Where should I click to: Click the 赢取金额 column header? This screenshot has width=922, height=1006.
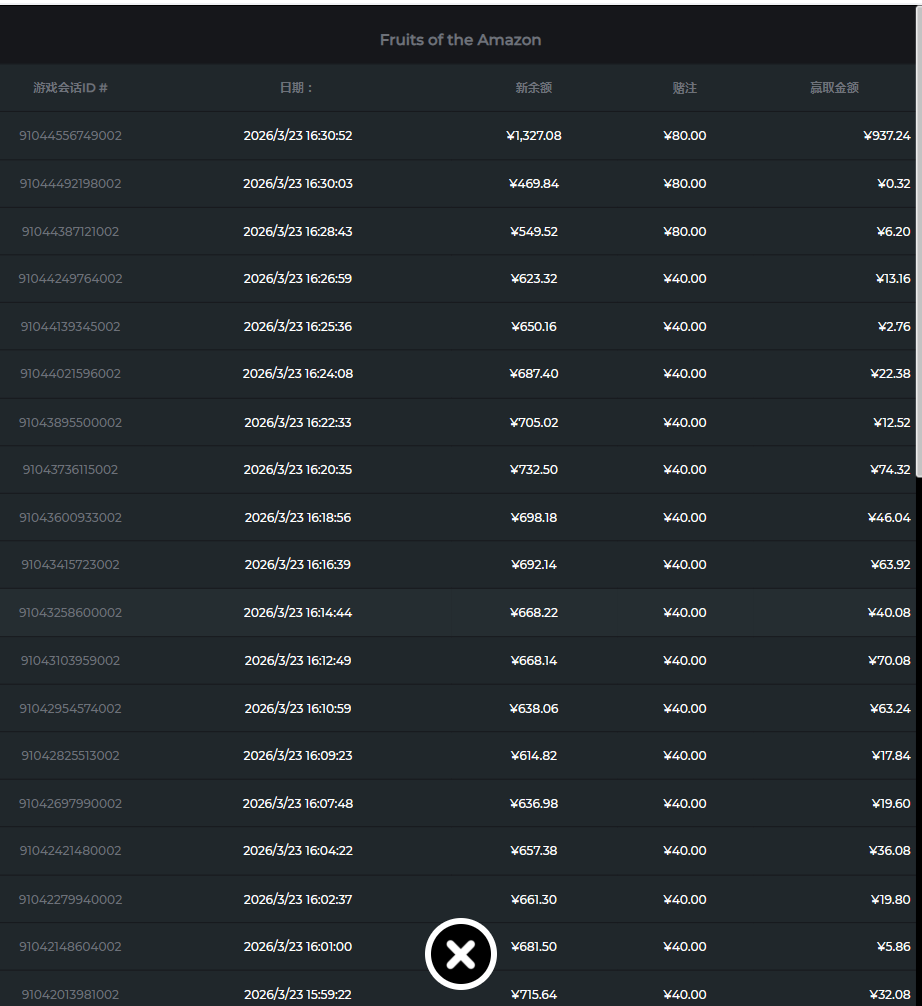click(834, 88)
